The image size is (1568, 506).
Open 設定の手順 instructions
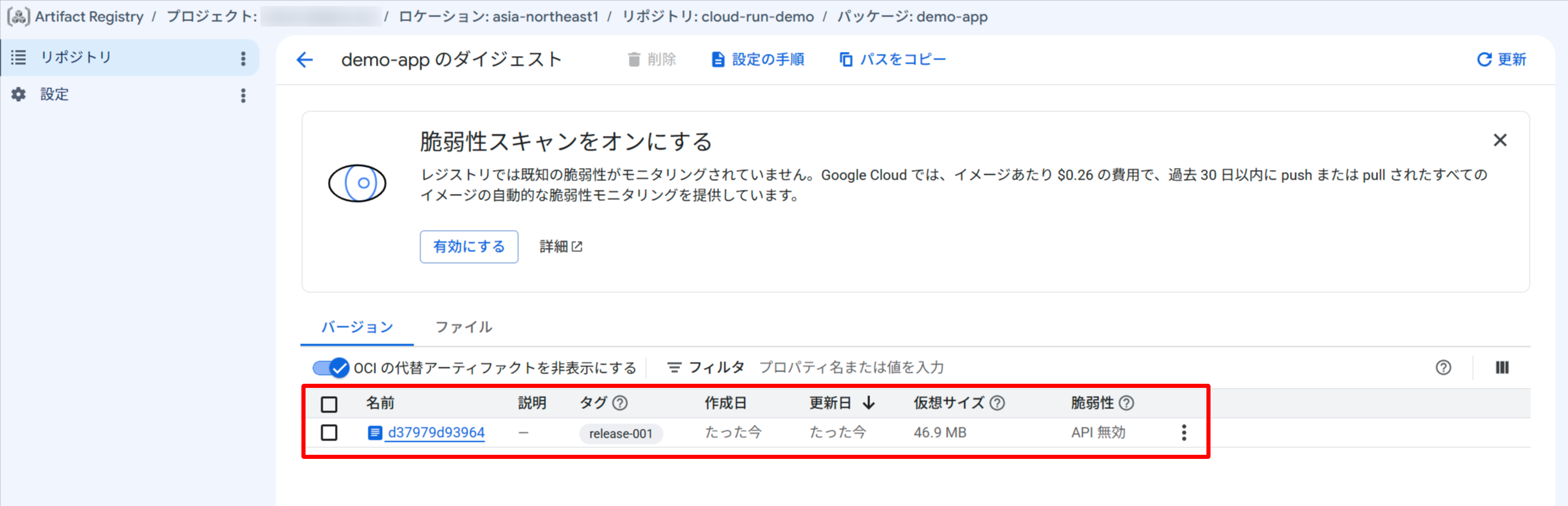pyautogui.click(x=757, y=59)
